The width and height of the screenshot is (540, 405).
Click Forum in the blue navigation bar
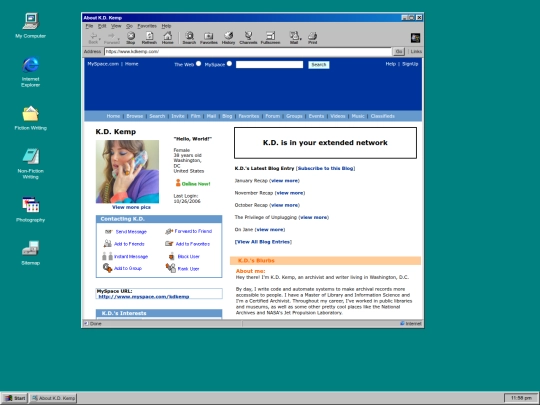(x=272, y=116)
